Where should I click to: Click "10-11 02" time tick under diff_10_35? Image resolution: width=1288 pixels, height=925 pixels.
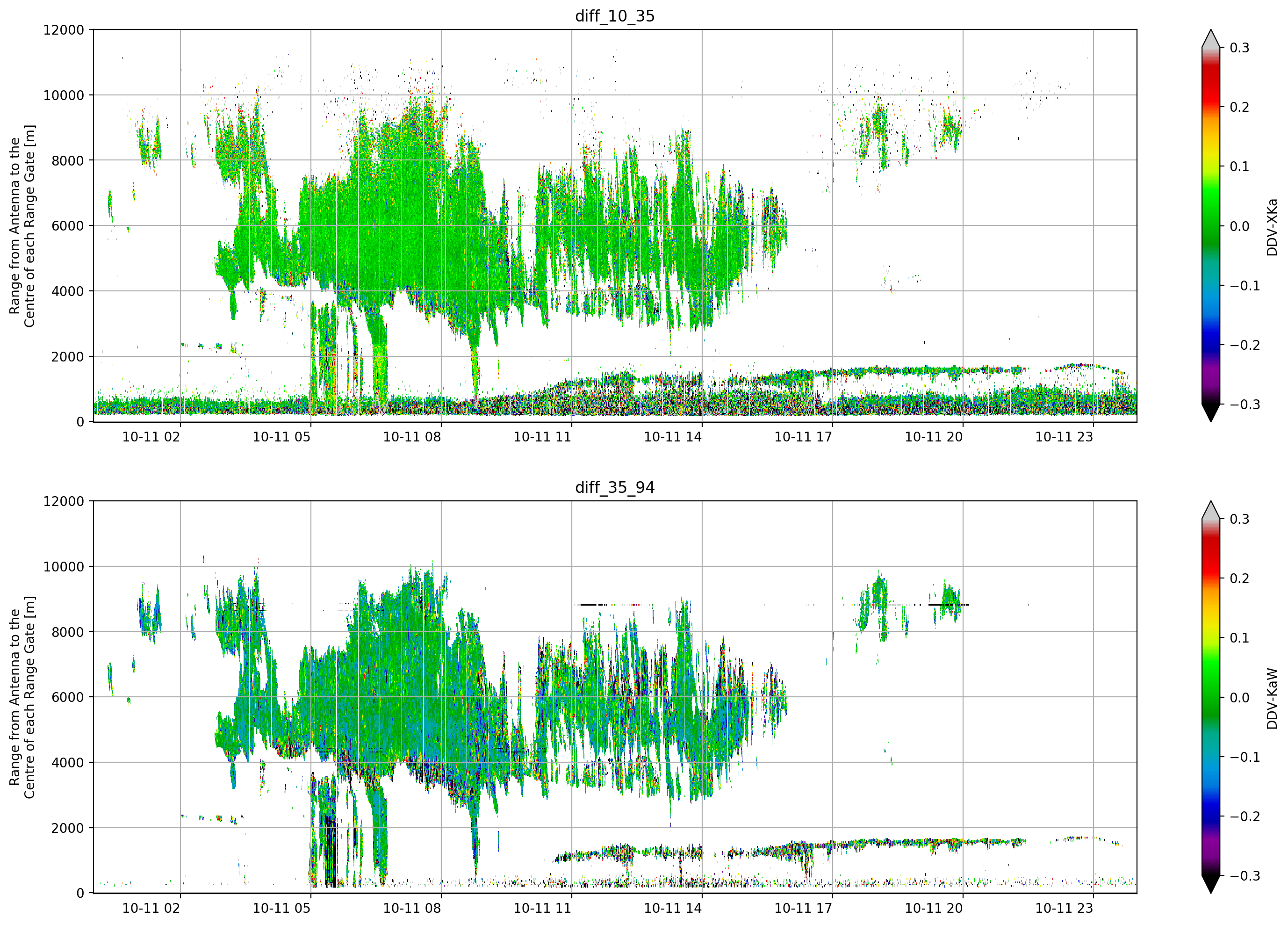tap(151, 437)
